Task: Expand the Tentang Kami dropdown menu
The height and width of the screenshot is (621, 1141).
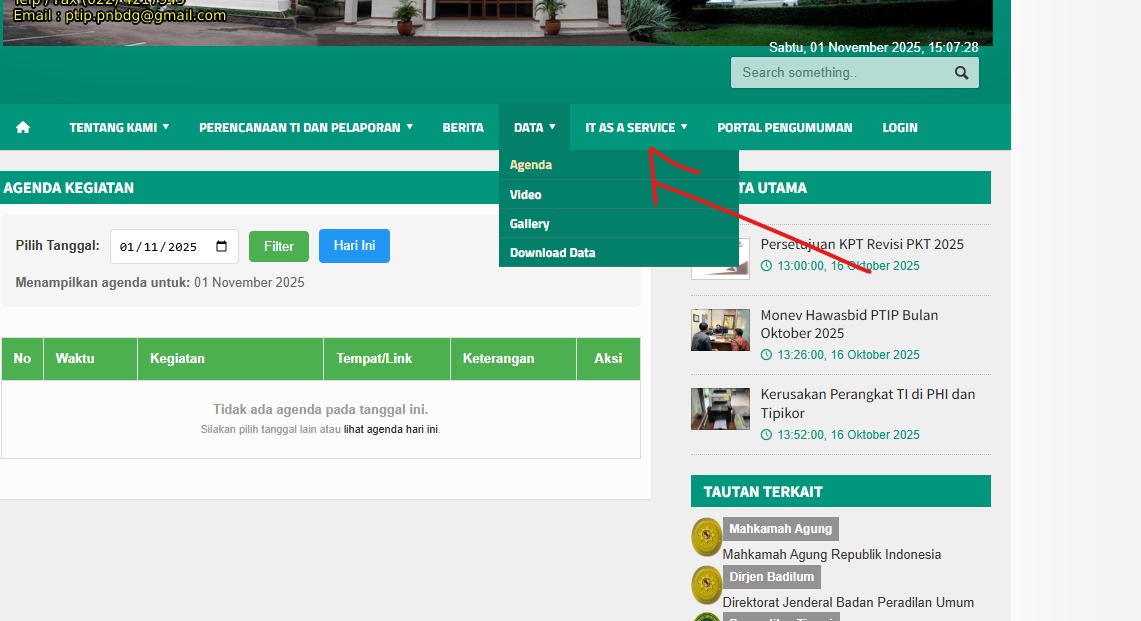Action: pos(119,127)
